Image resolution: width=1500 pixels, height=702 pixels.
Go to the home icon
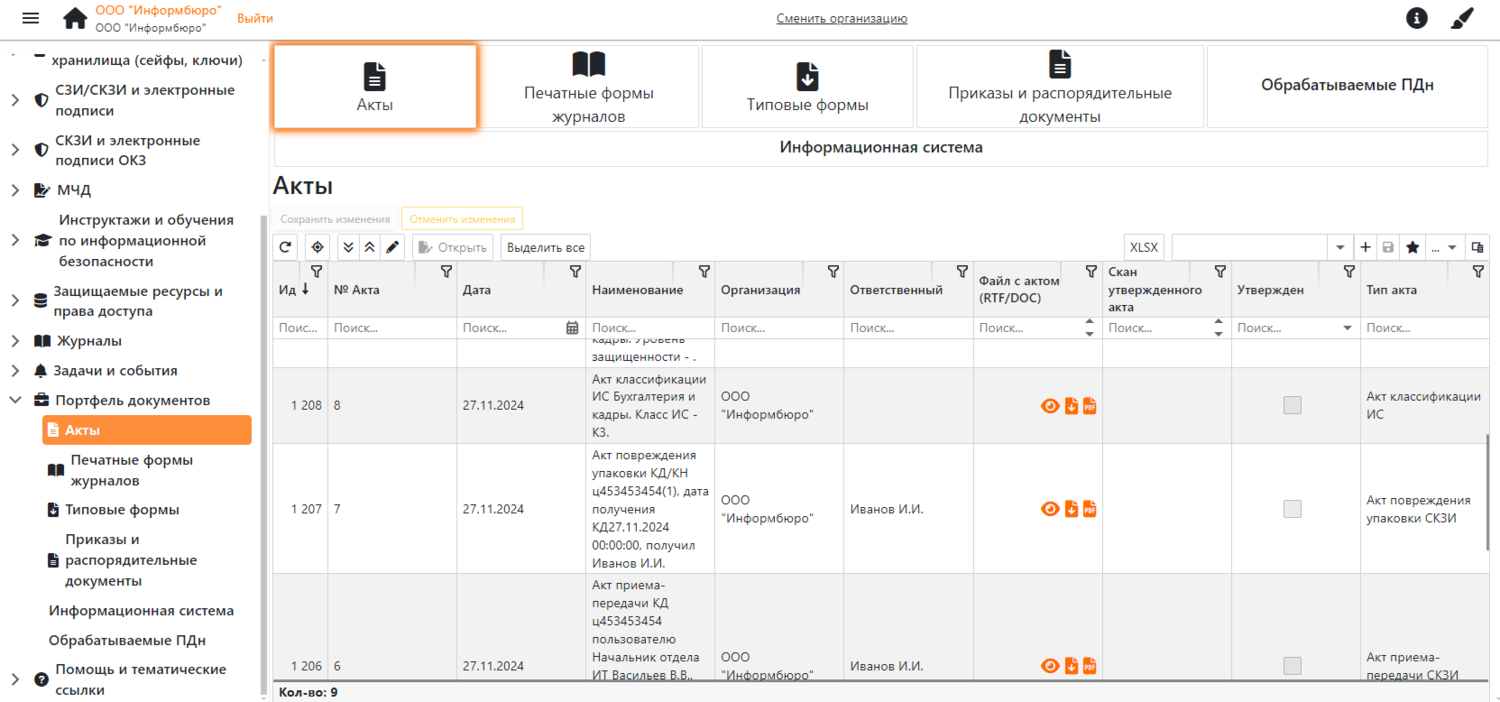pos(75,18)
